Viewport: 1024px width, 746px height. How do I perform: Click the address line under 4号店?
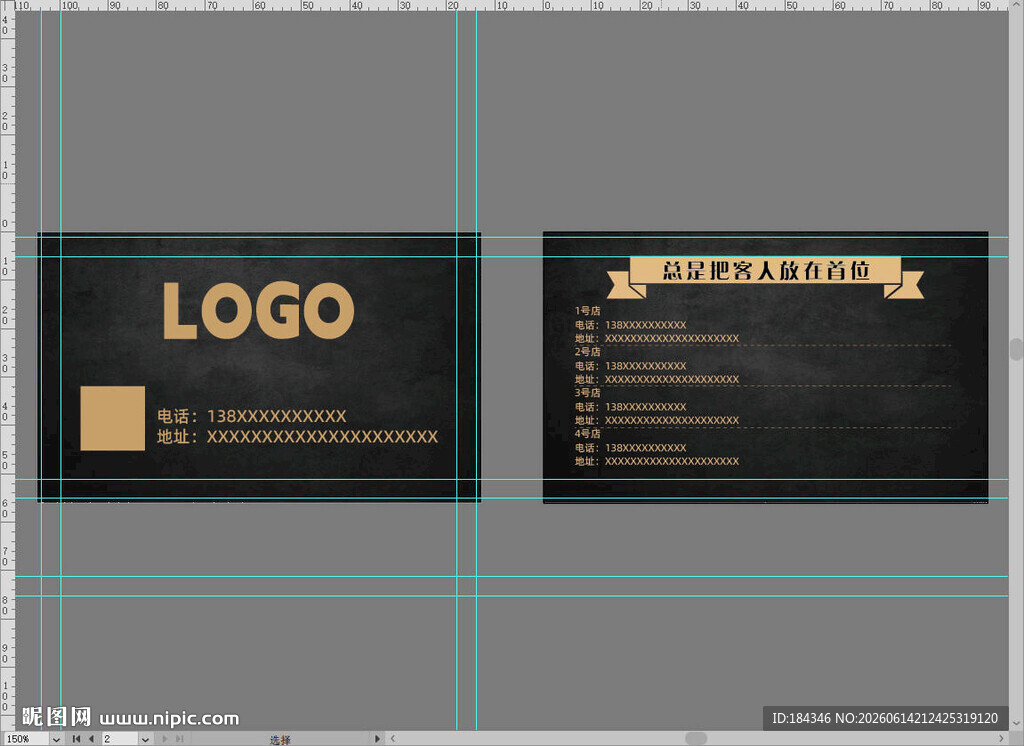[x=656, y=461]
